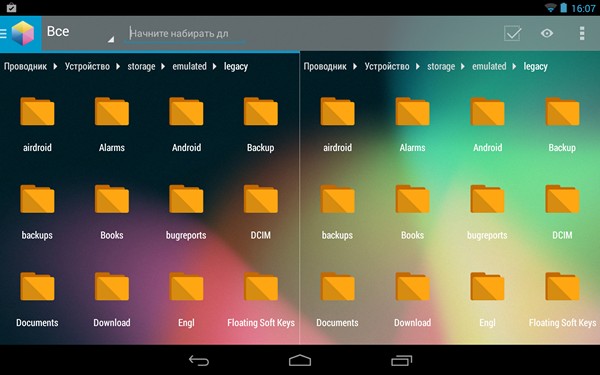
Task: Expand arrow after left pane "emulated"
Action: pos(215,67)
